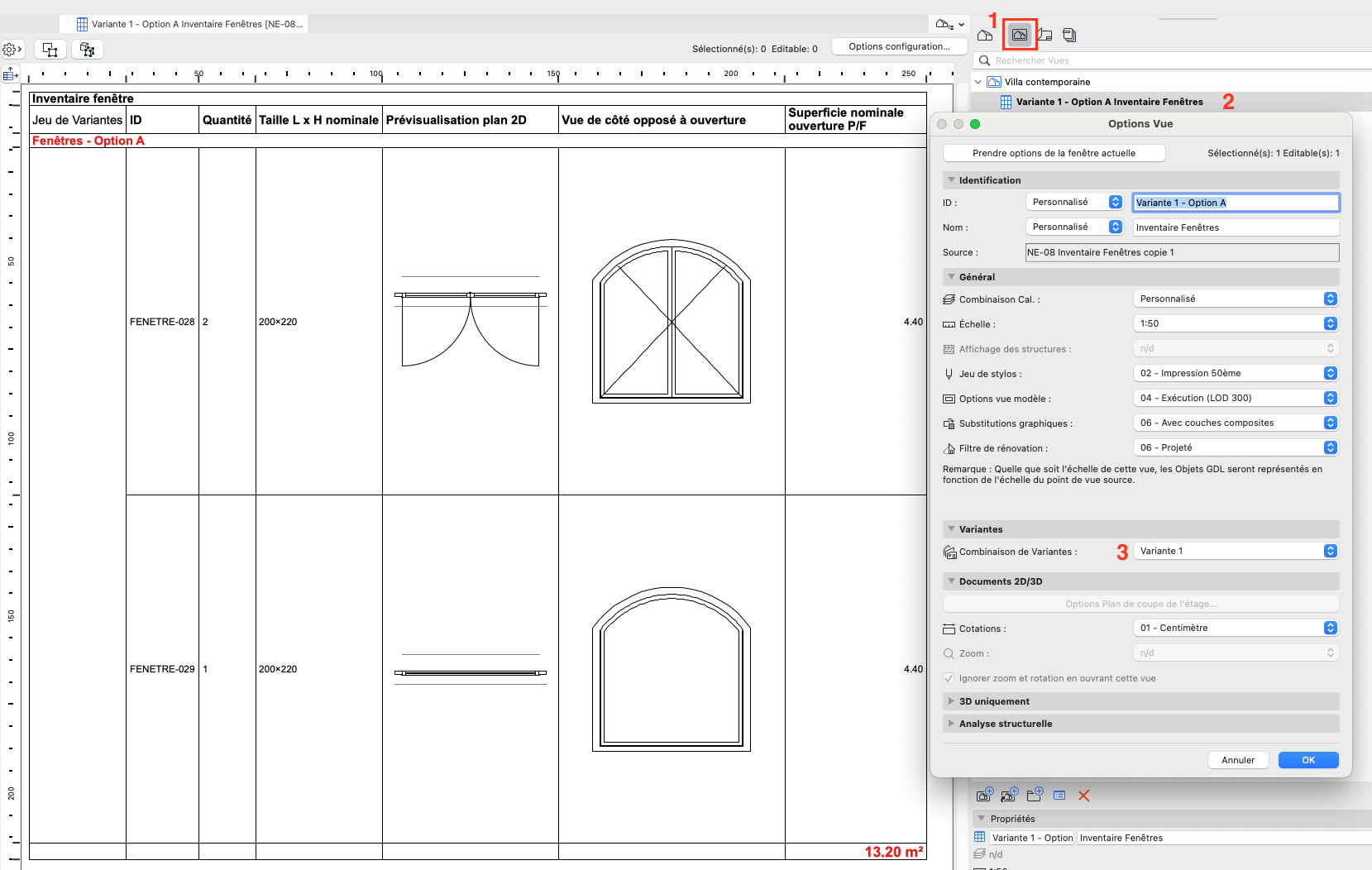Viewport: 1372px width, 870px height.
Task: Collapse the Identification section
Action: click(951, 180)
